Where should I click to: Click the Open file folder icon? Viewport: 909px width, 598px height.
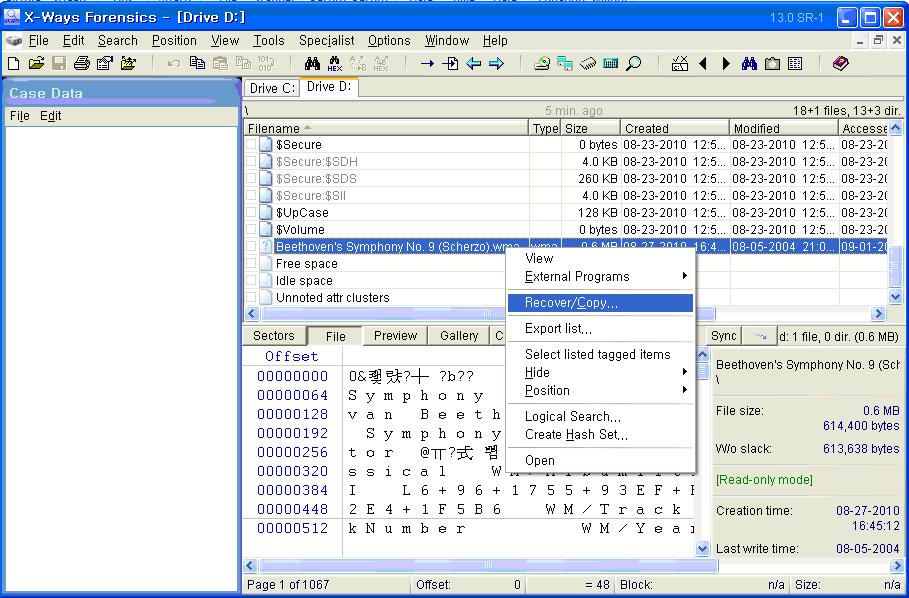[36, 63]
